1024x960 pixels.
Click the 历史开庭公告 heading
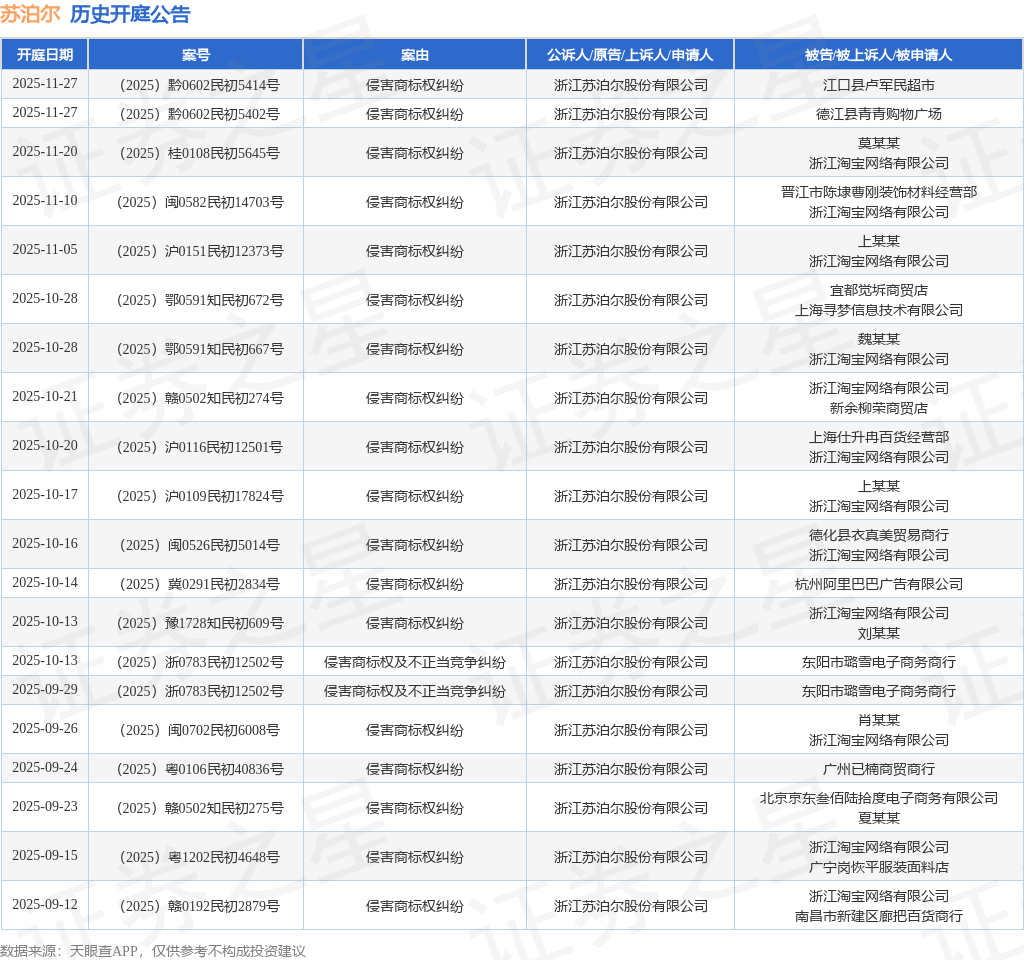click(130, 14)
